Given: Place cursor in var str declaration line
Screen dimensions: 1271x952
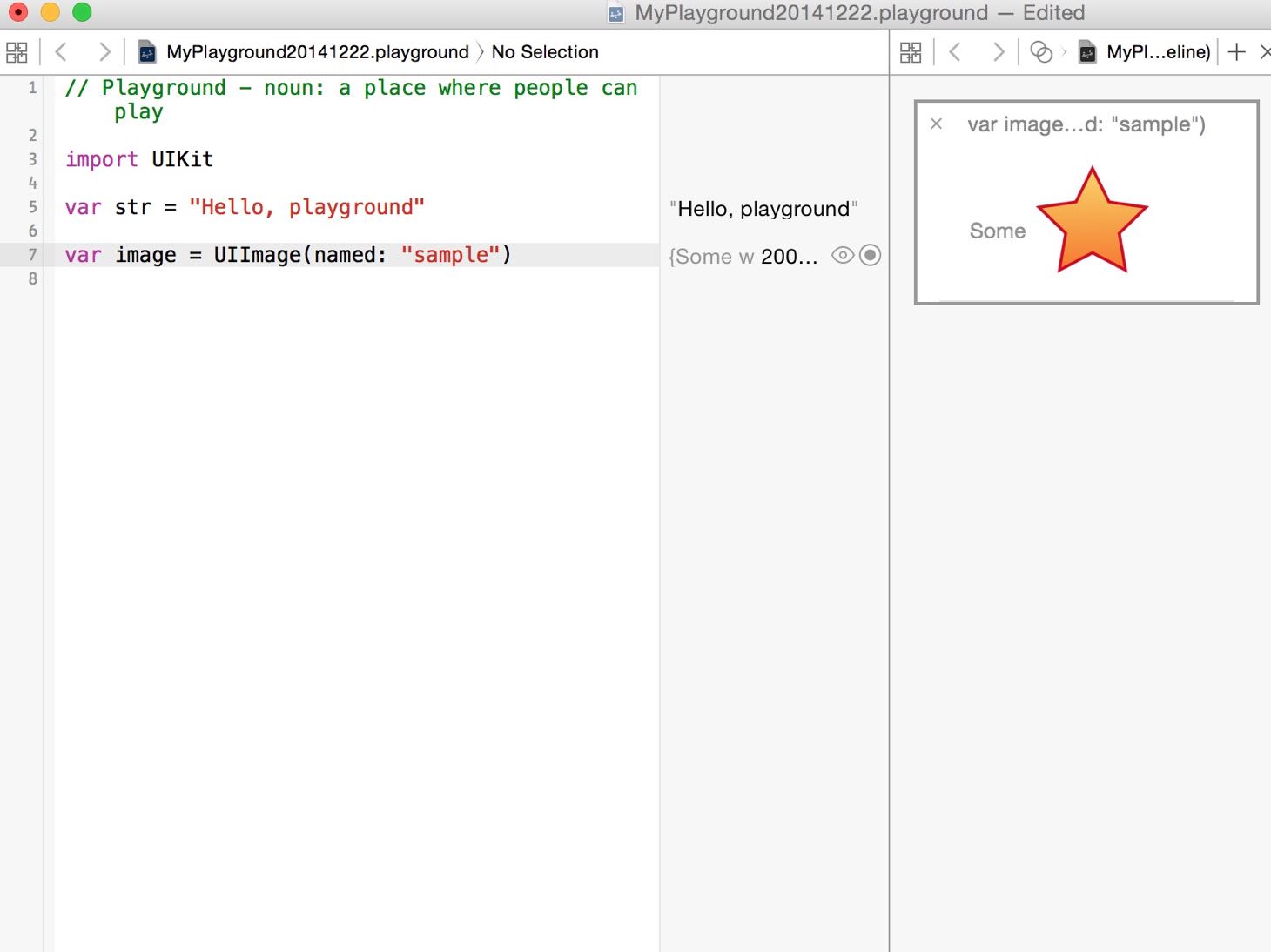Looking at the screenshot, I should (245, 207).
